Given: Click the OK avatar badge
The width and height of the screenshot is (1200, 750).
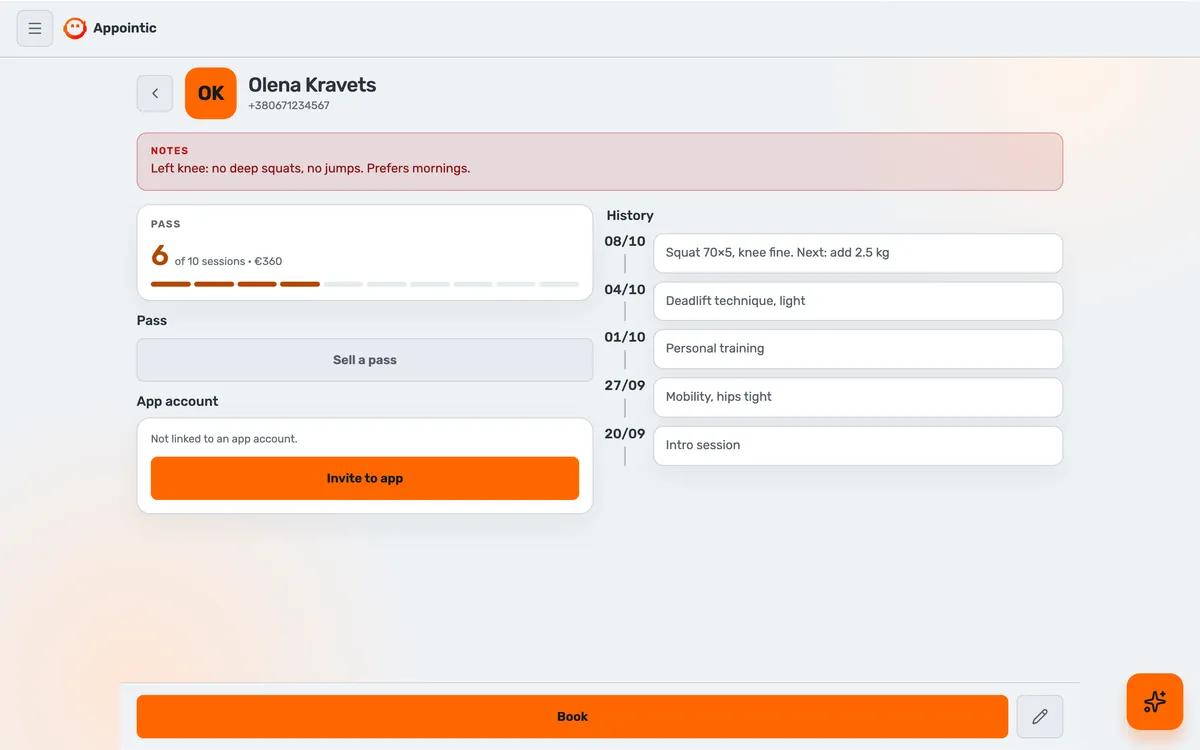Looking at the screenshot, I should pos(211,93).
